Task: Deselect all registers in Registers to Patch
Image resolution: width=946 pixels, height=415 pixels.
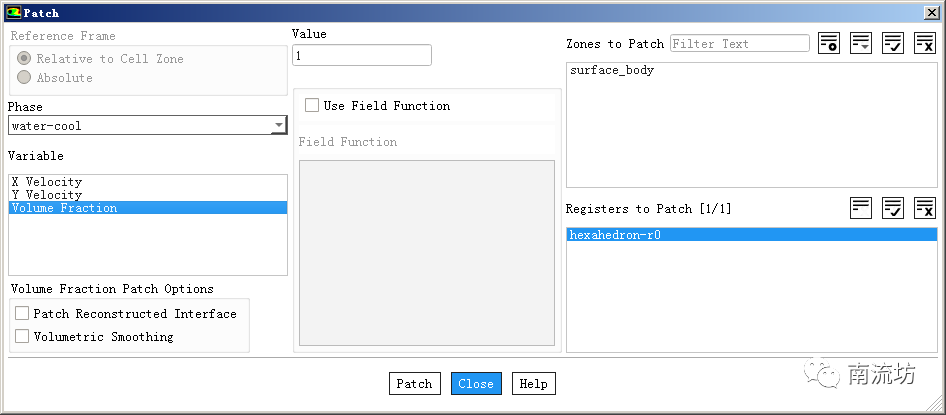Action: pyautogui.click(x=924, y=208)
